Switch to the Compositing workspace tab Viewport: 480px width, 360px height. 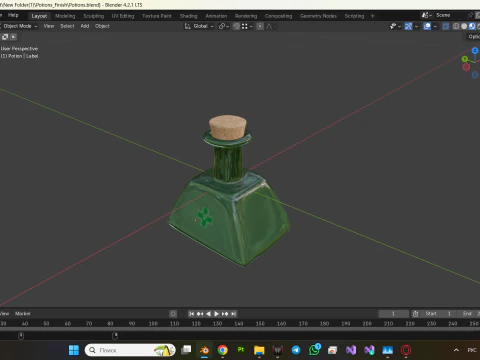coord(278,16)
